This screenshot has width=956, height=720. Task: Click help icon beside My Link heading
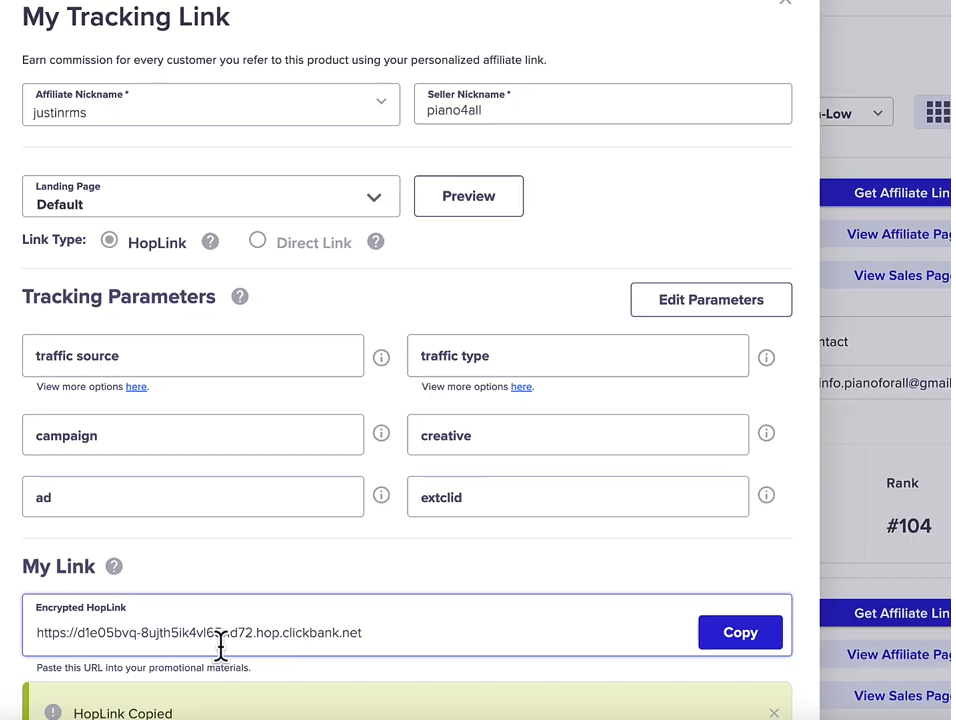(114, 567)
